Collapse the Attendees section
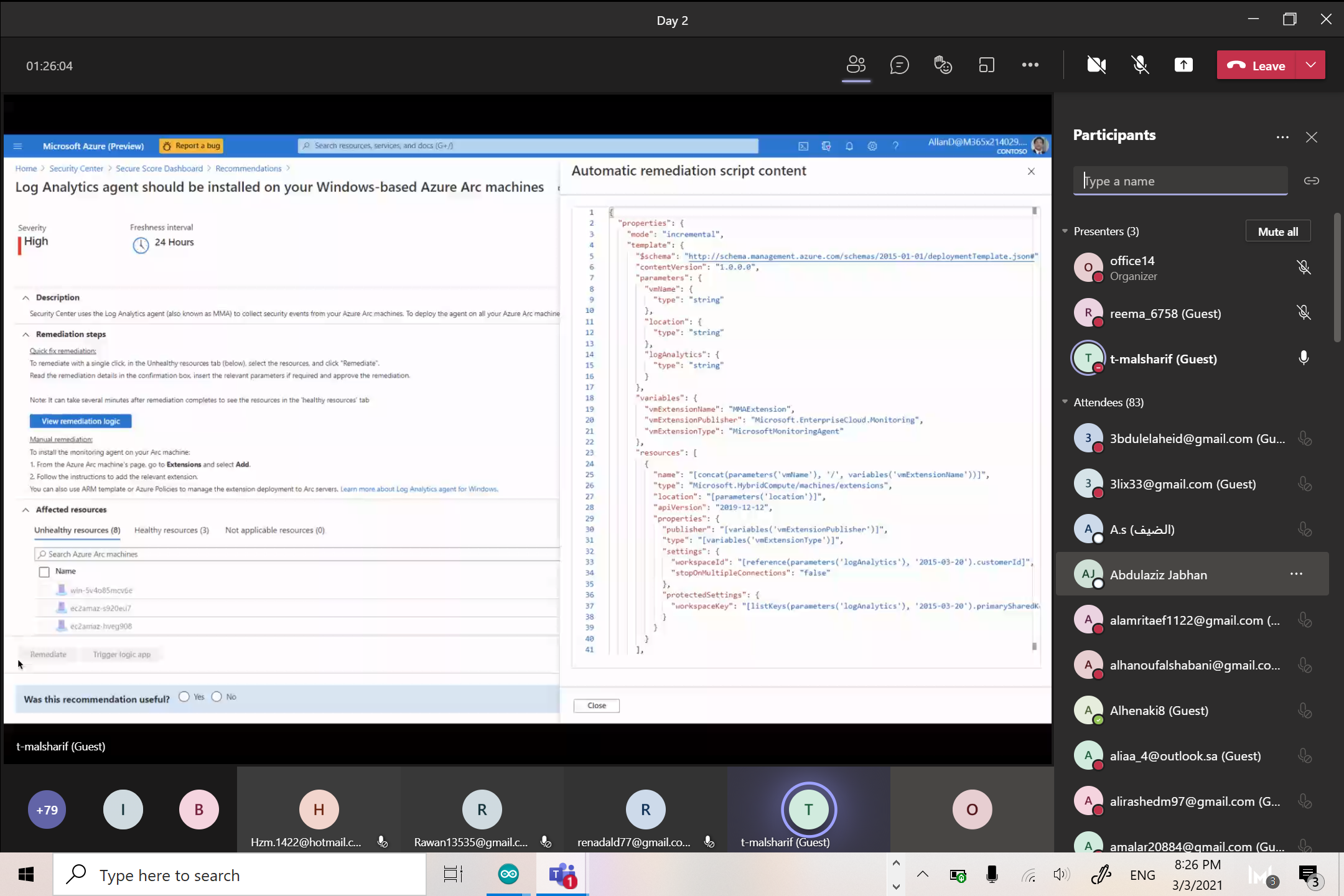This screenshot has width=1344, height=896. coord(1065,402)
